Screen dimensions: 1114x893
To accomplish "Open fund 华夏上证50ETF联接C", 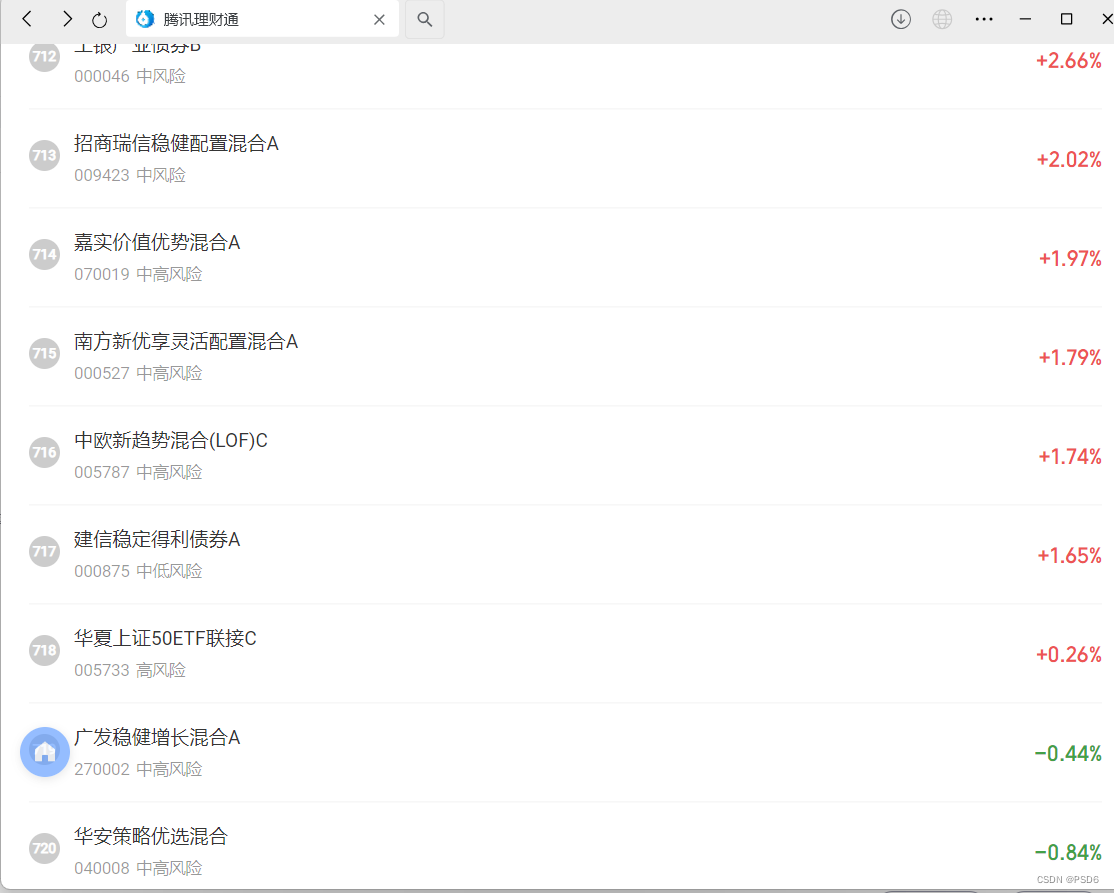I will 166,638.
